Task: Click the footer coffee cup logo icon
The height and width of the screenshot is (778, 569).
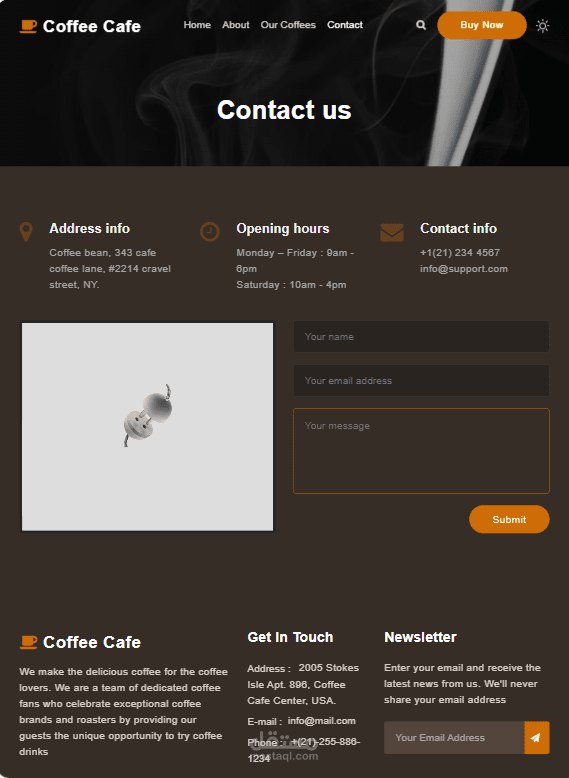Action: coord(28,642)
